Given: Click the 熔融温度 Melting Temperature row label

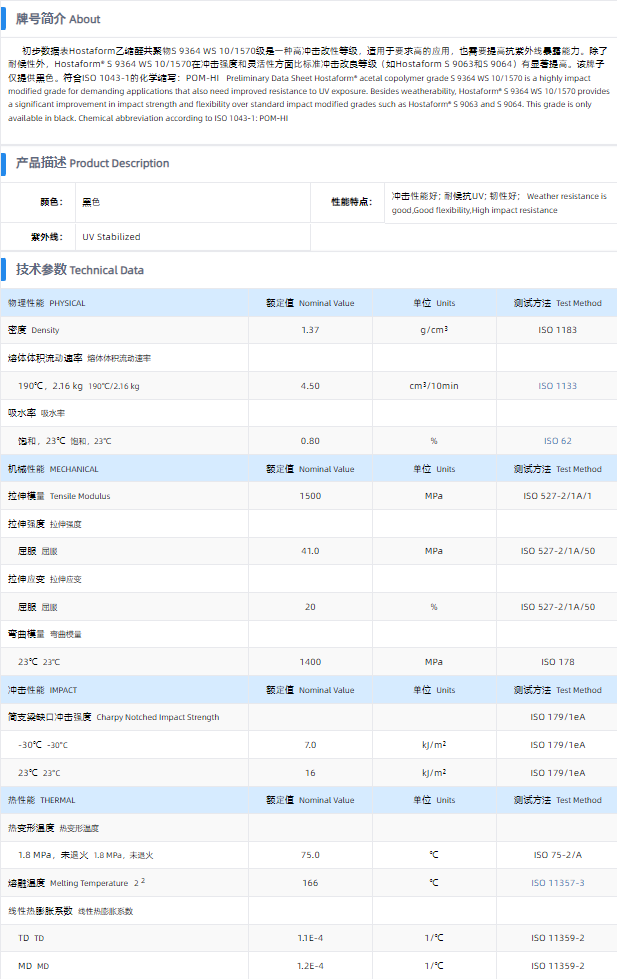Looking at the screenshot, I should (74, 883).
